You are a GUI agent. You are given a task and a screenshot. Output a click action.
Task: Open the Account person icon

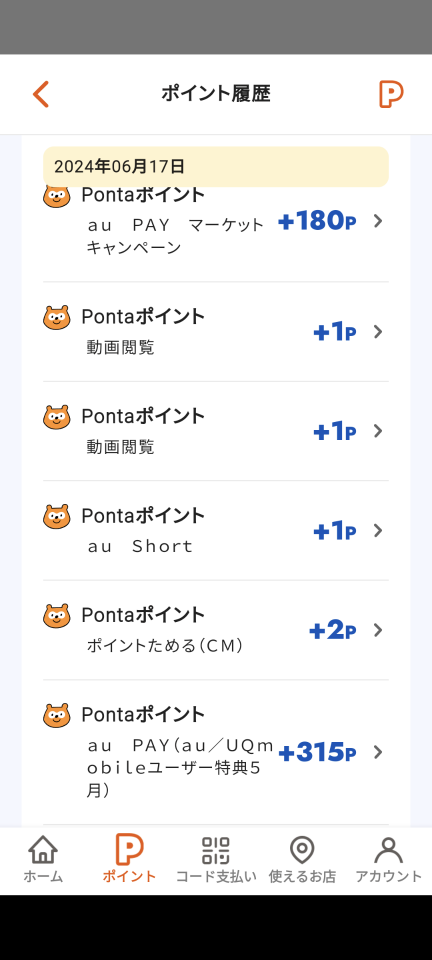tap(389, 850)
